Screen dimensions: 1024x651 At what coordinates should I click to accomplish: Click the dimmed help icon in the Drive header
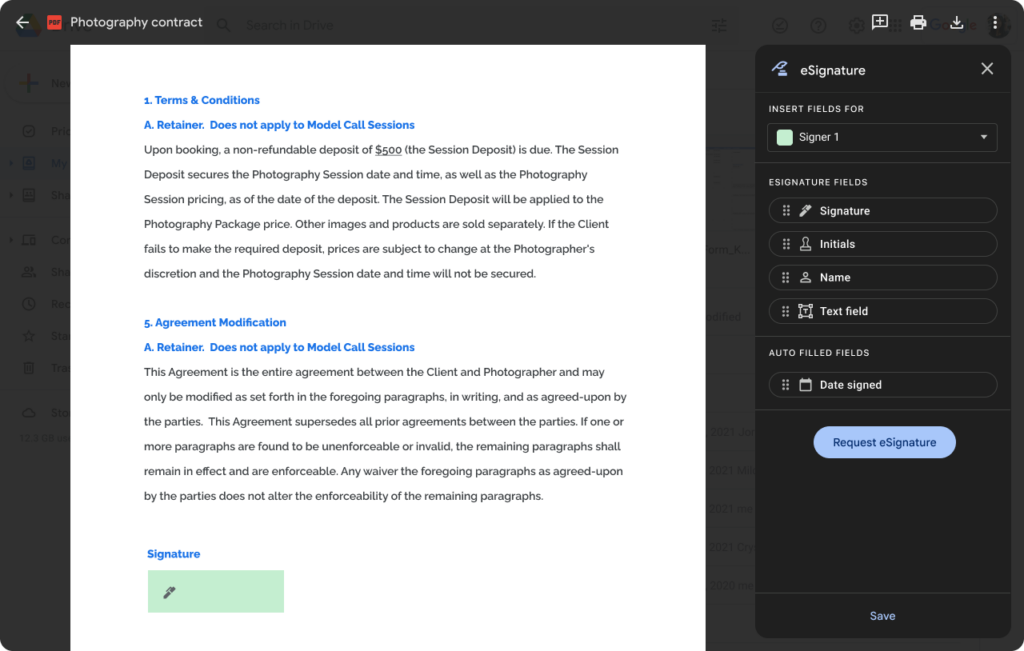[x=818, y=25]
